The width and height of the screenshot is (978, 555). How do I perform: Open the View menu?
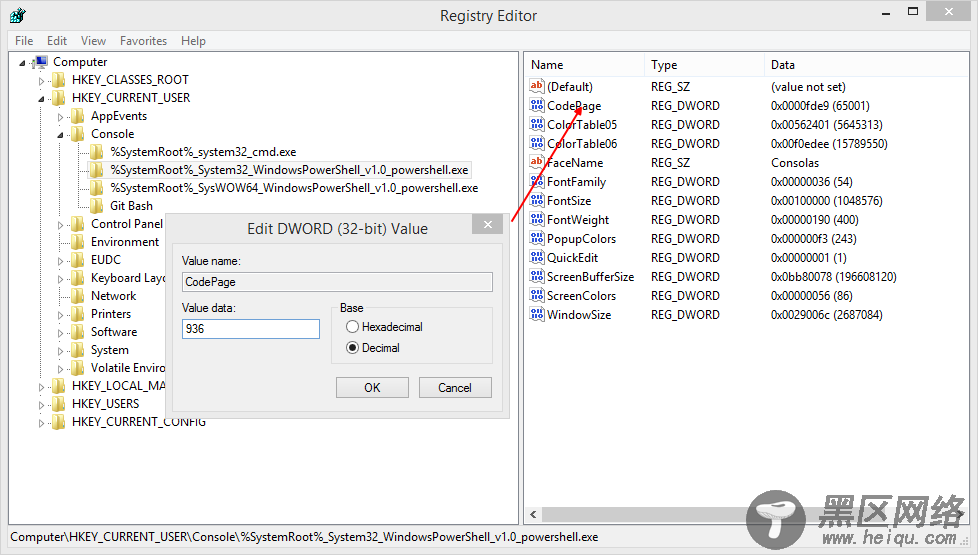(93, 41)
